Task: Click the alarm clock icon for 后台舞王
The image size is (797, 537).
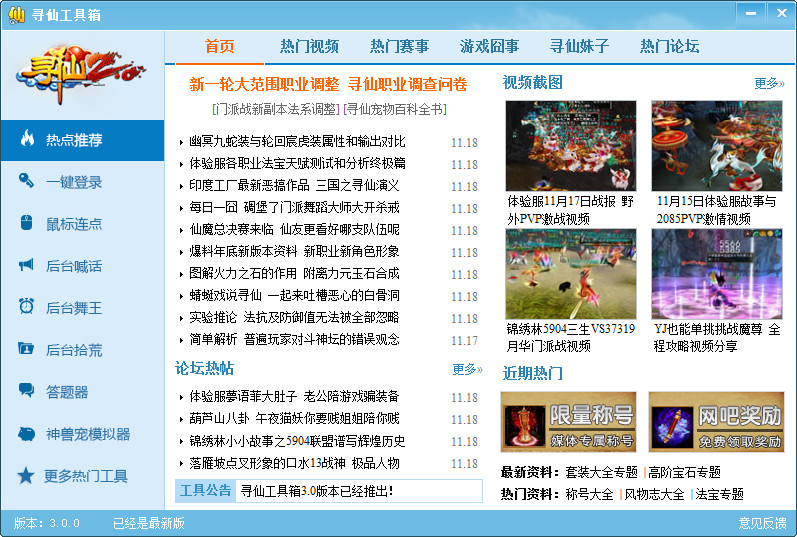Action: 26,306
